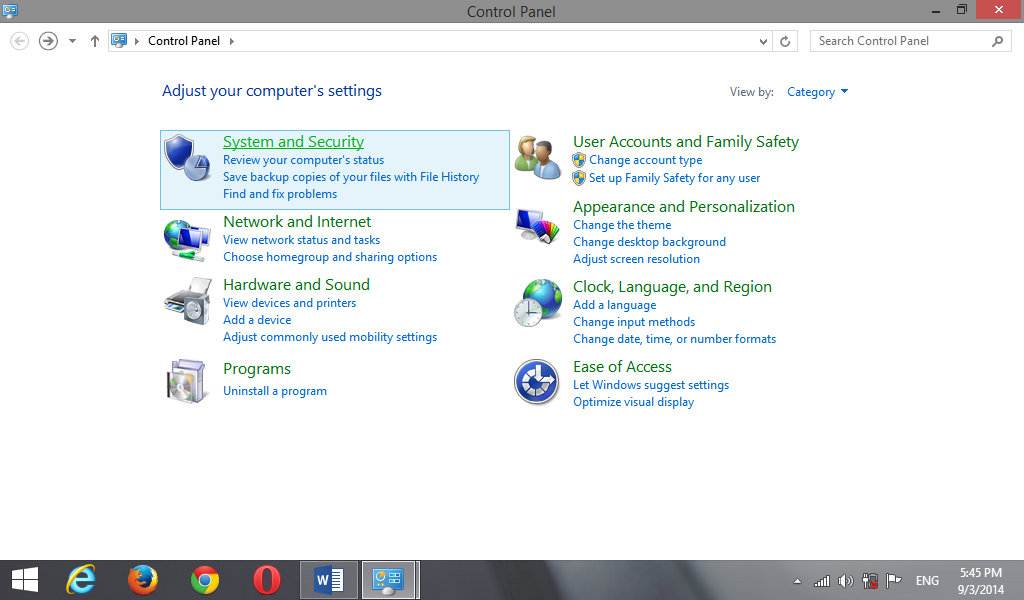Screen dimensions: 1024x600
Task: Click the Uninstall a program link
Action: pyautogui.click(x=275, y=390)
